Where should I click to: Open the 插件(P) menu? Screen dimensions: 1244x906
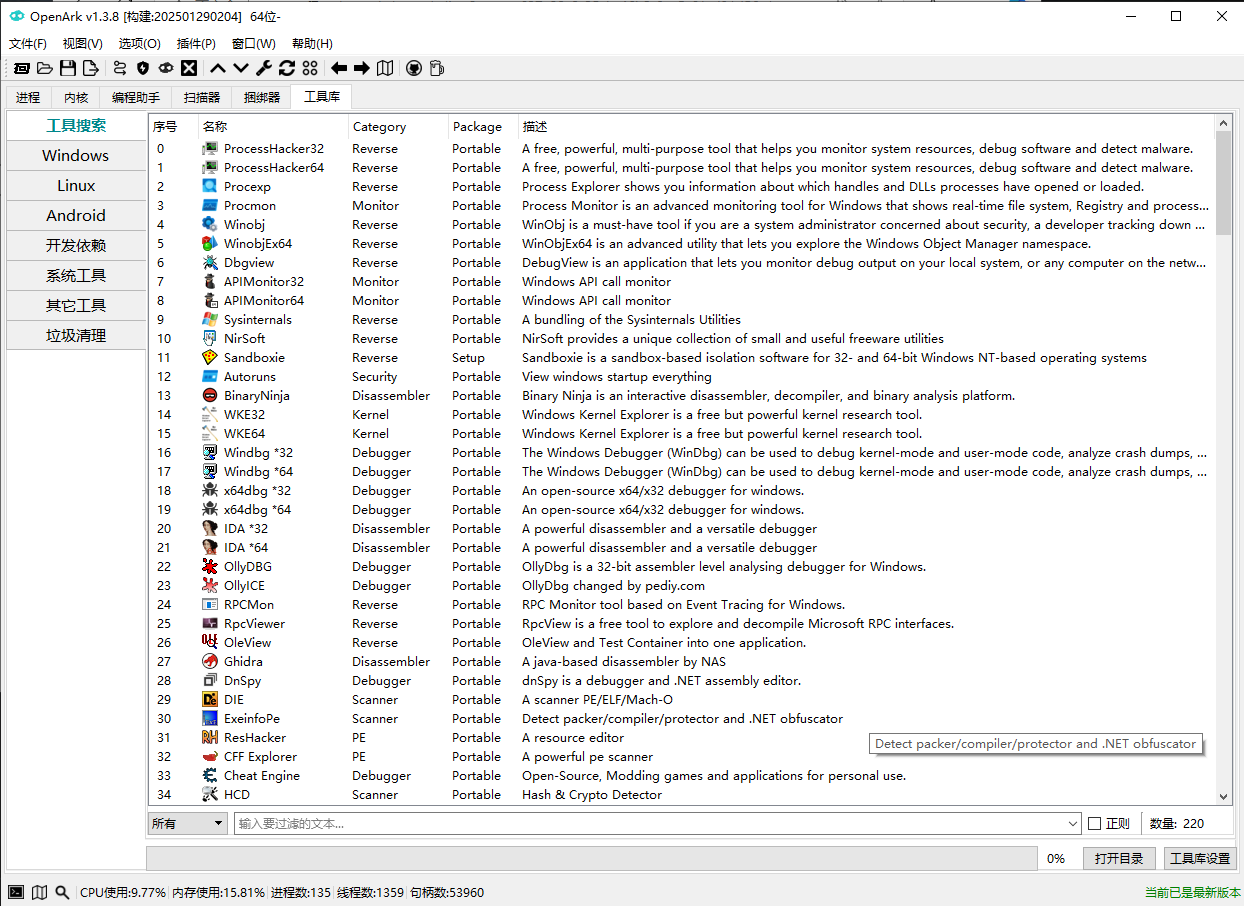196,44
